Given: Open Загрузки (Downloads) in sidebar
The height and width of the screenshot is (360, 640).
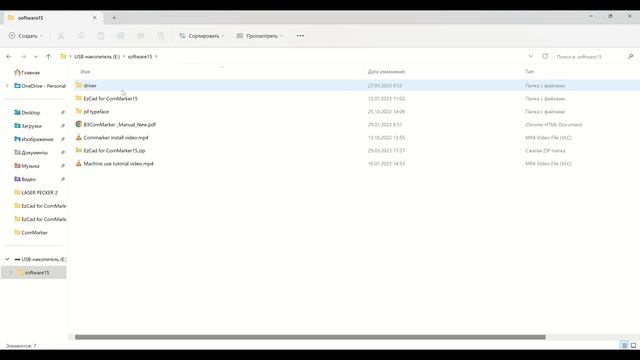Looking at the screenshot, I should (x=28, y=126).
